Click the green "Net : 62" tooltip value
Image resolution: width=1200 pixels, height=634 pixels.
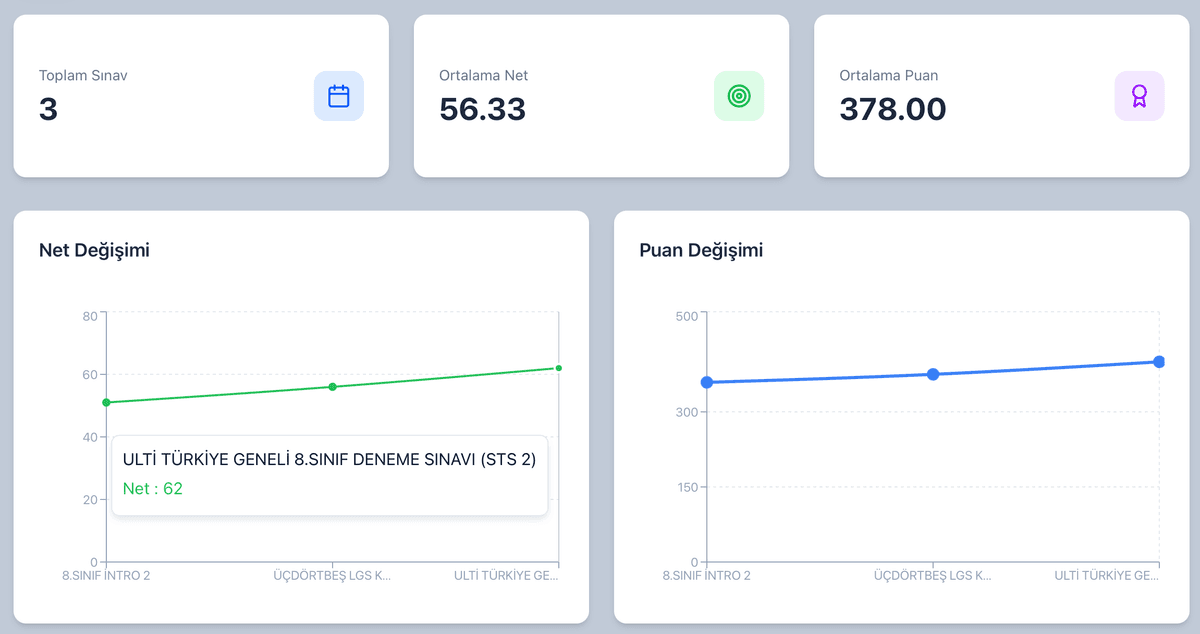pyautogui.click(x=152, y=489)
